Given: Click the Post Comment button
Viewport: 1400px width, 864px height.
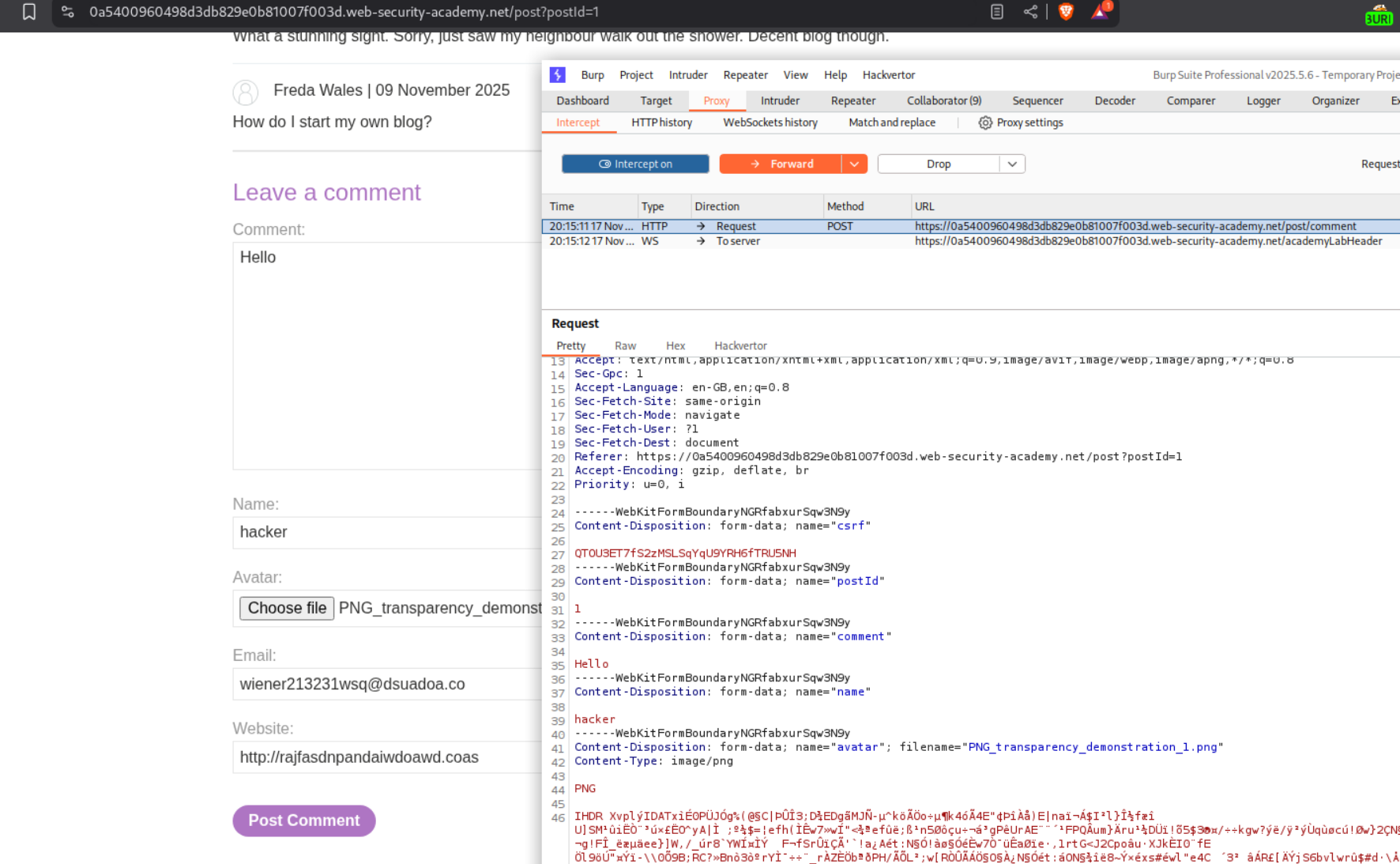Looking at the screenshot, I should pyautogui.click(x=304, y=821).
